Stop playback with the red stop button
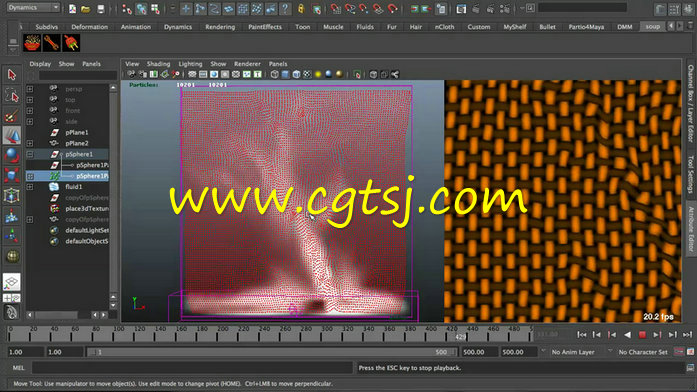 point(642,335)
